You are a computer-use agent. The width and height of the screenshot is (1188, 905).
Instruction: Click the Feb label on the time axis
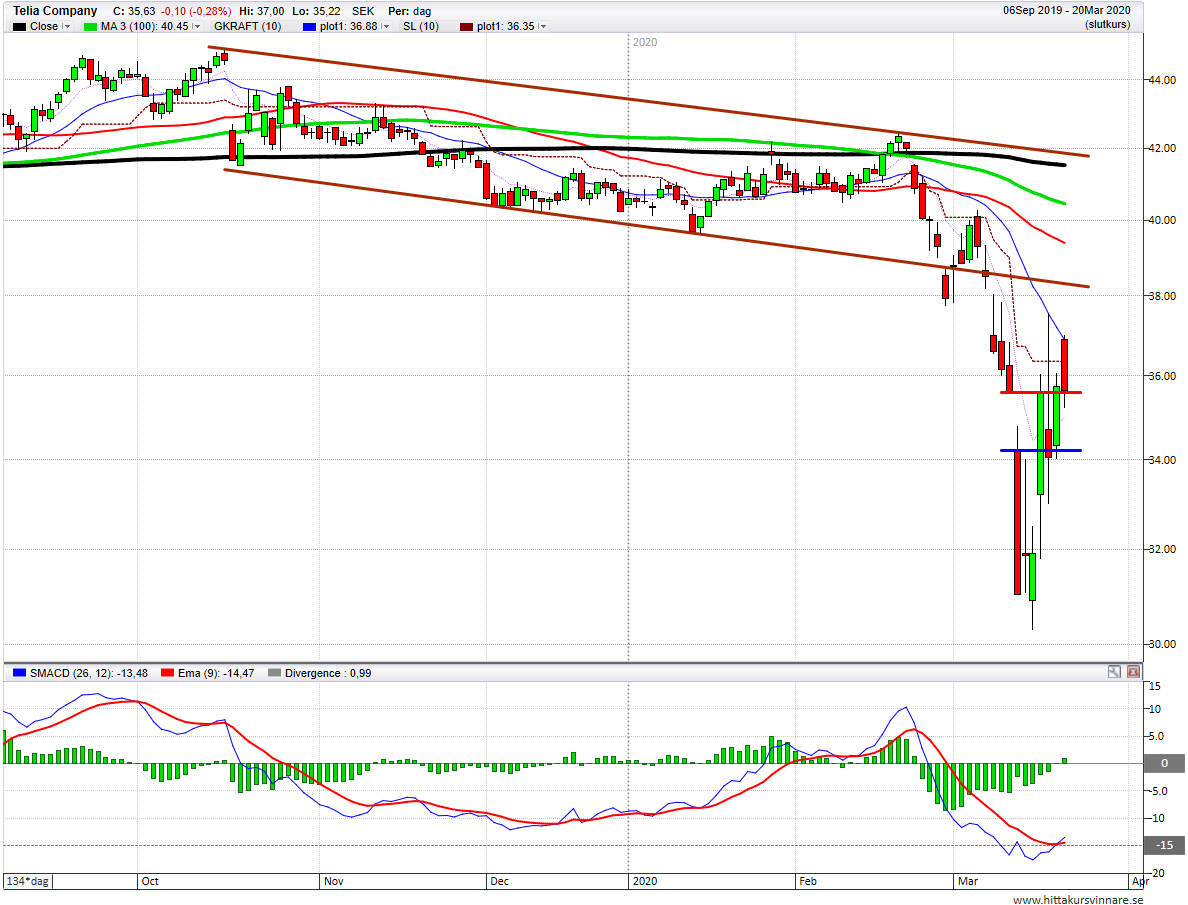tap(808, 881)
